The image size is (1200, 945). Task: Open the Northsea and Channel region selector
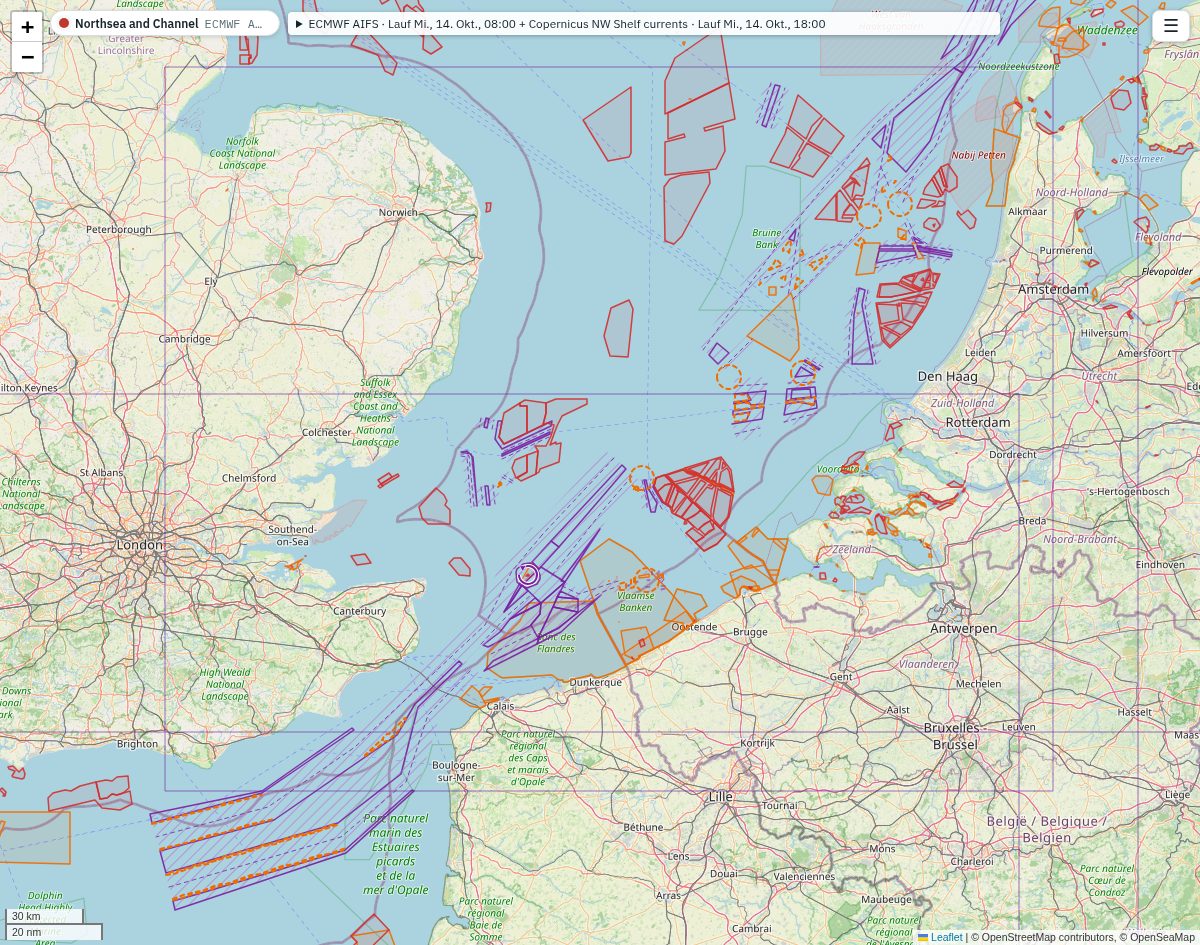pyautogui.click(x=165, y=23)
